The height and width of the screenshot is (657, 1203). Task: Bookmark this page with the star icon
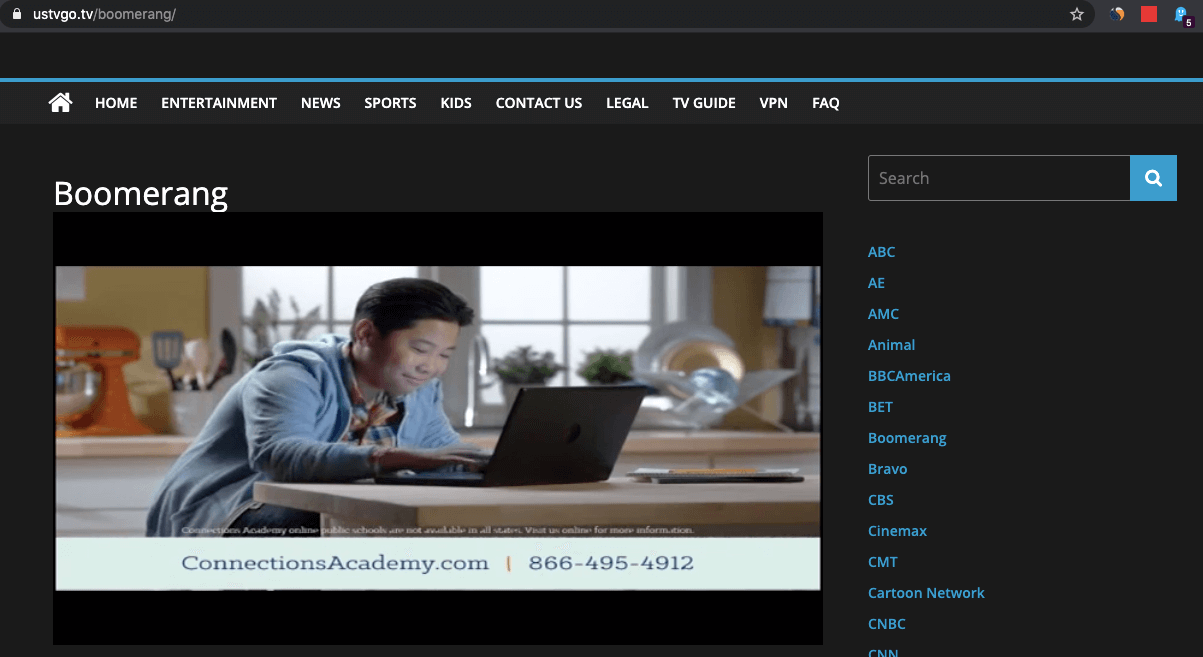1077,15
